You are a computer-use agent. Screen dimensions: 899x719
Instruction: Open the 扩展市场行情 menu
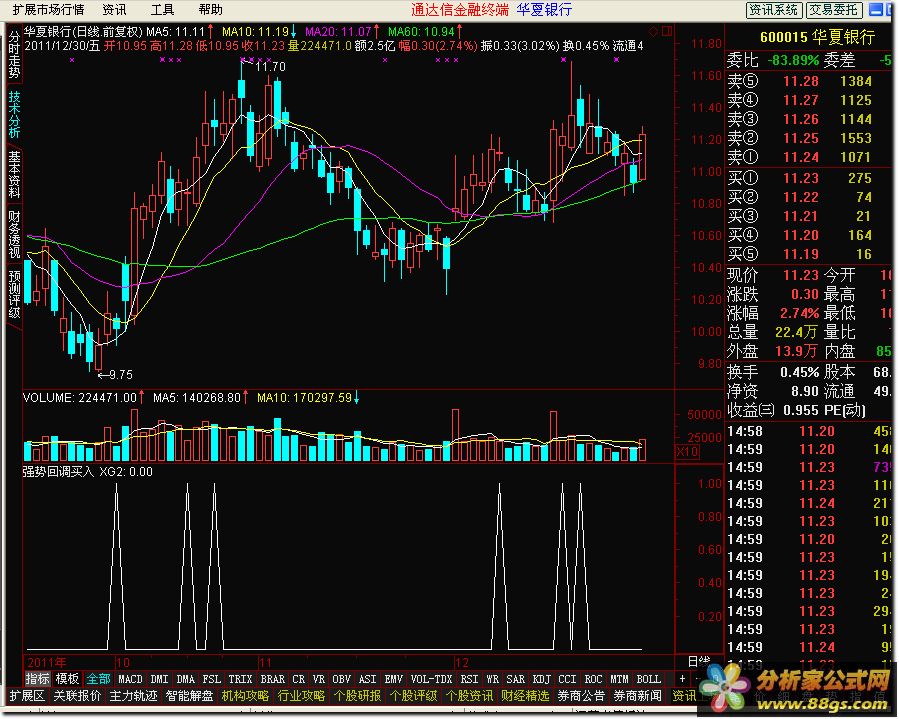(48, 9)
